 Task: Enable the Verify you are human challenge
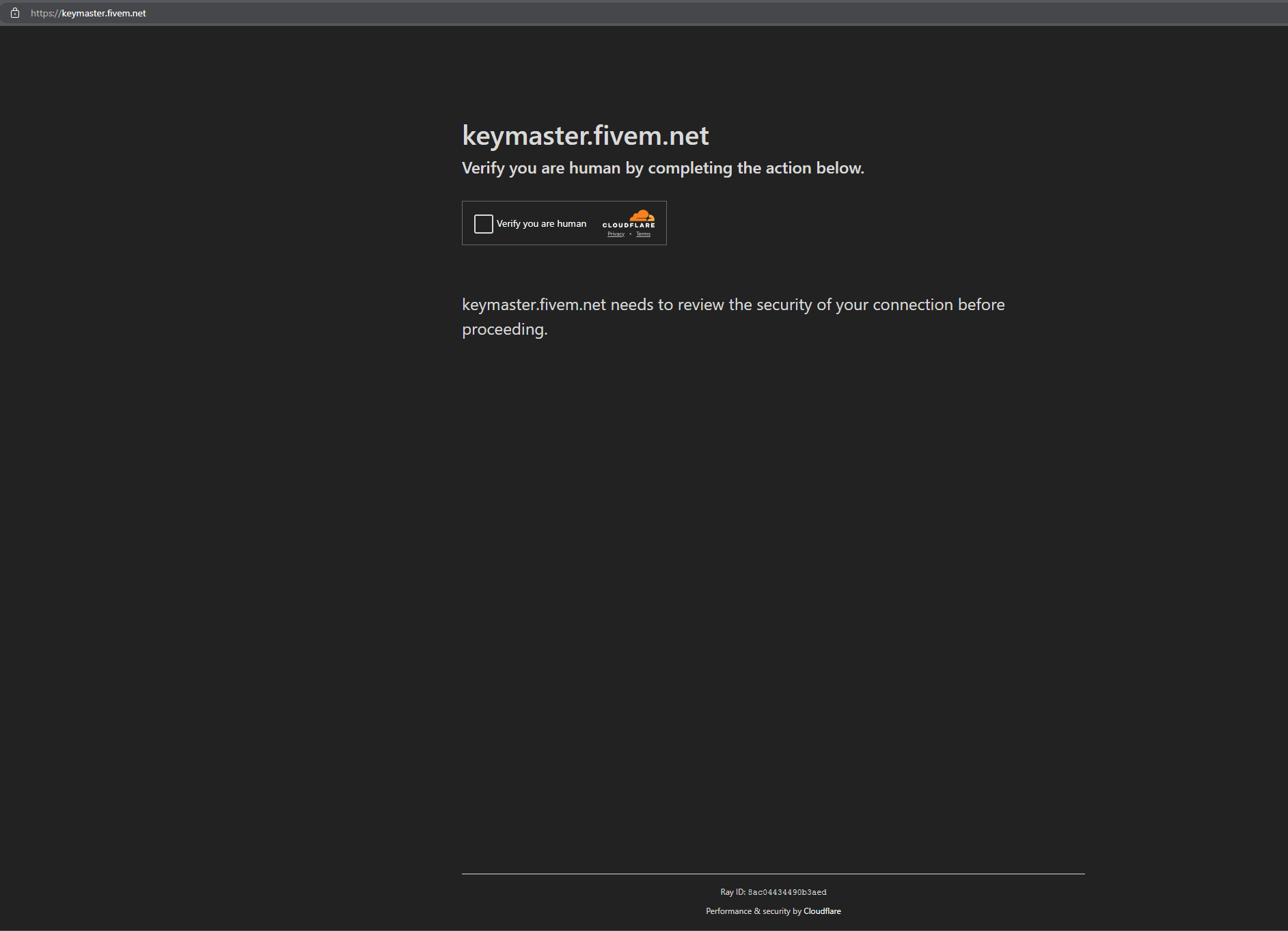point(484,223)
